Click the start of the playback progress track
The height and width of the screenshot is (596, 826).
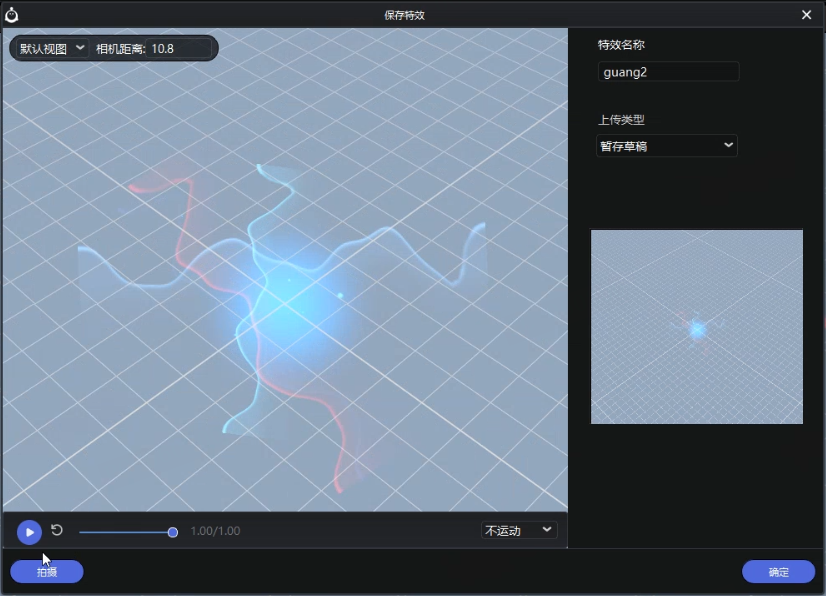pyautogui.click(x=82, y=532)
